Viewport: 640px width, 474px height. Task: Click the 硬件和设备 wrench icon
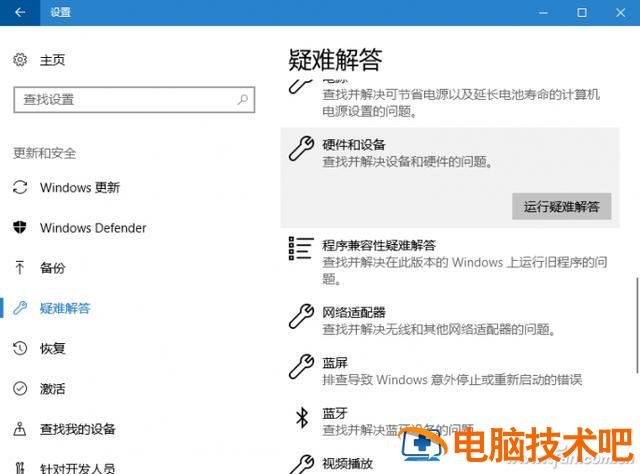pos(301,149)
